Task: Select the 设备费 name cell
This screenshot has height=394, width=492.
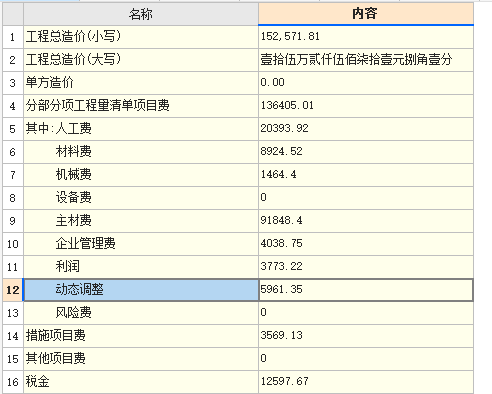Action: [141, 198]
